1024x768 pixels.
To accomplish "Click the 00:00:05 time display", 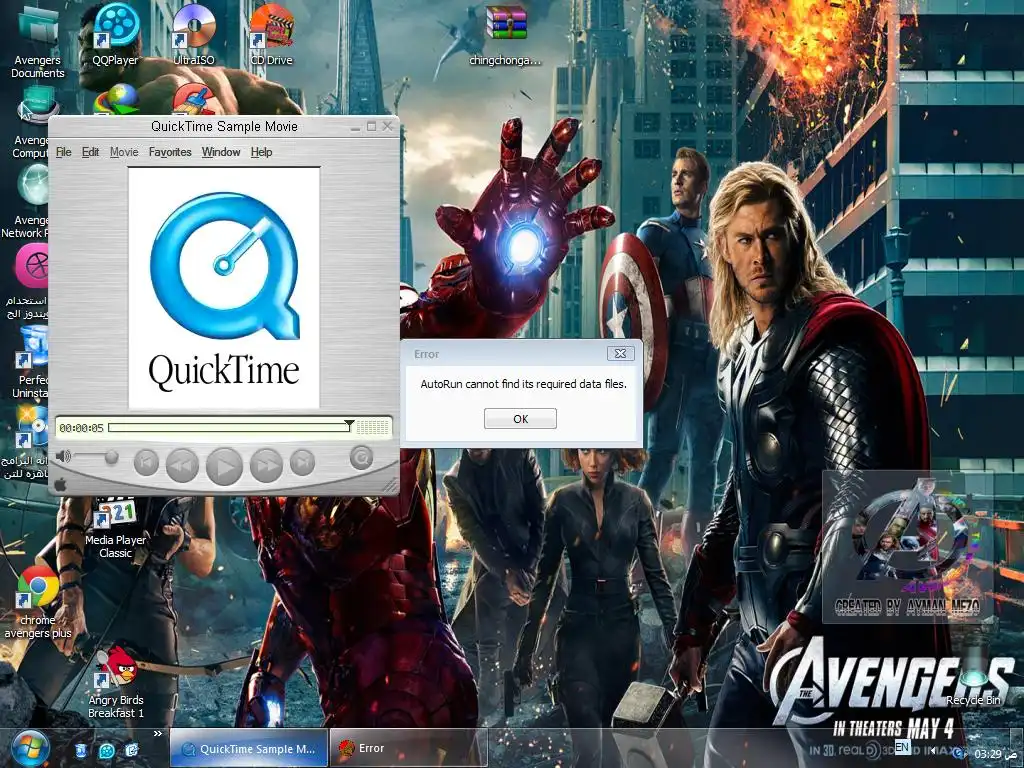I will (x=81, y=428).
